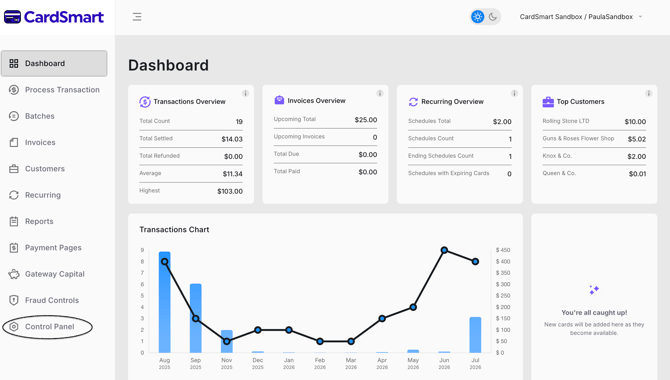This screenshot has width=670, height=380.
Task: Click the Invoices Overview envelope icon
Action: (279, 100)
